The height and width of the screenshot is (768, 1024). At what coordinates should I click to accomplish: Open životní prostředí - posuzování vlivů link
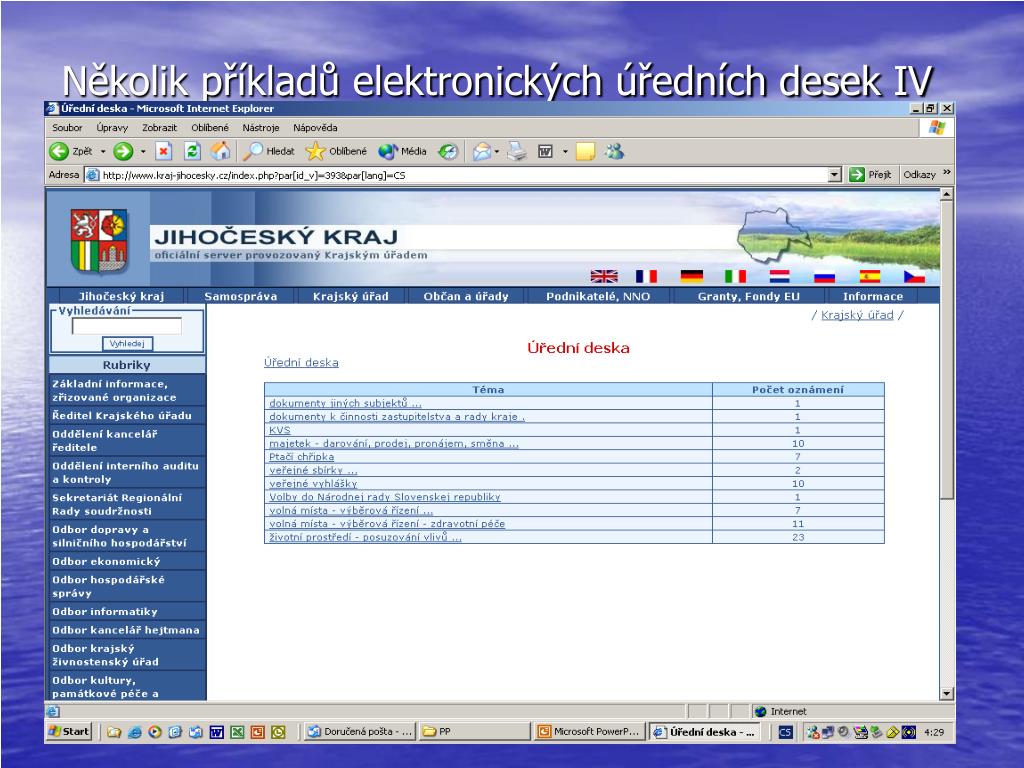(365, 537)
